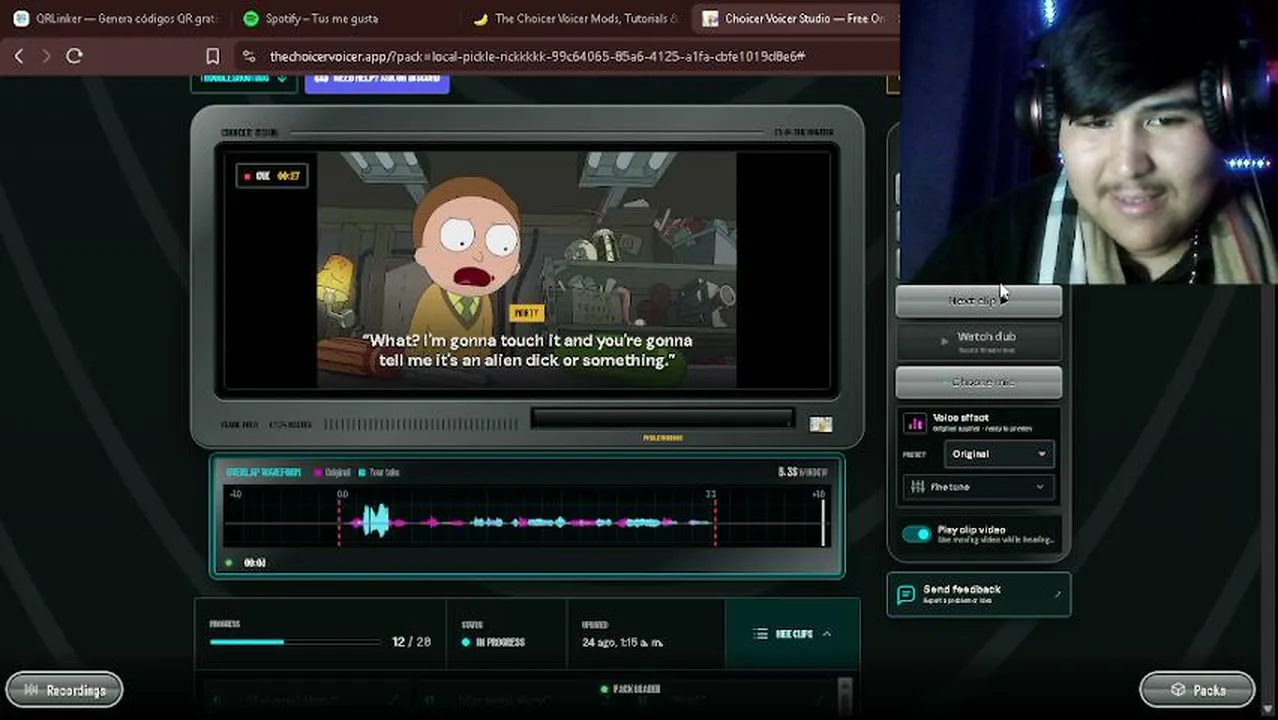Play the Watch dub preview
The width and height of the screenshot is (1278, 720).
coord(978,341)
